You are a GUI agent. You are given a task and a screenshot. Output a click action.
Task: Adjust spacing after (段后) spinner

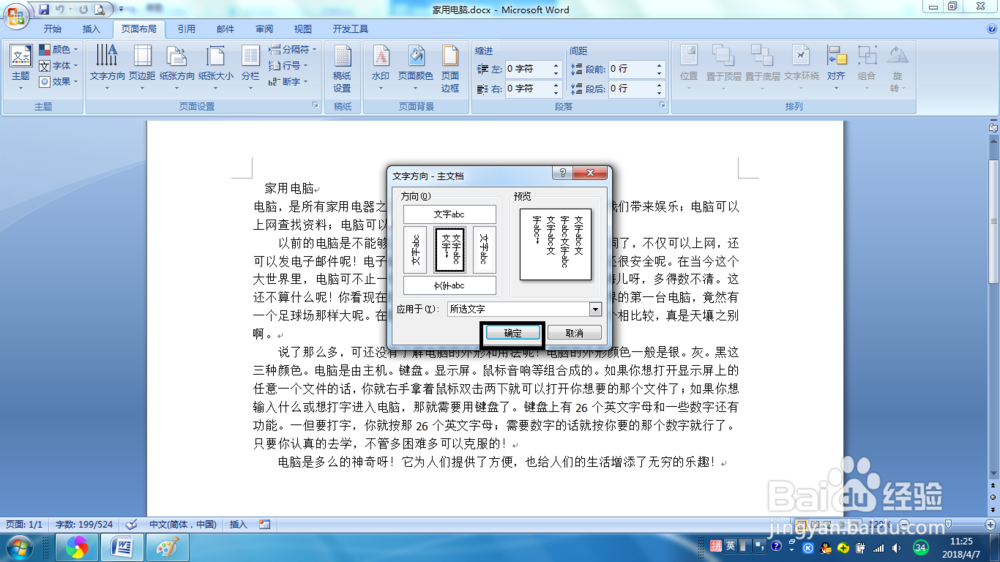659,89
